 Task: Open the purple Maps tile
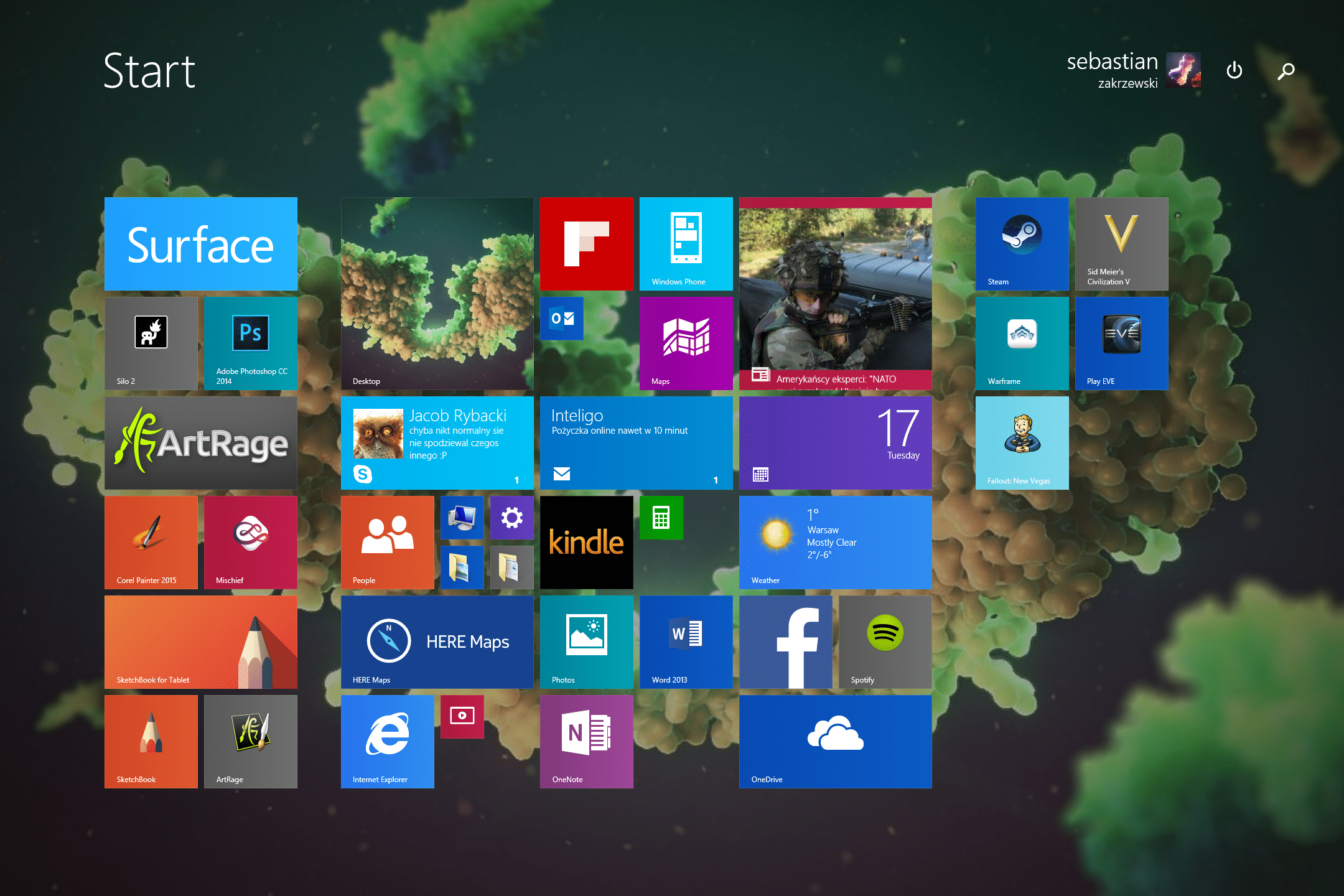[x=686, y=343]
